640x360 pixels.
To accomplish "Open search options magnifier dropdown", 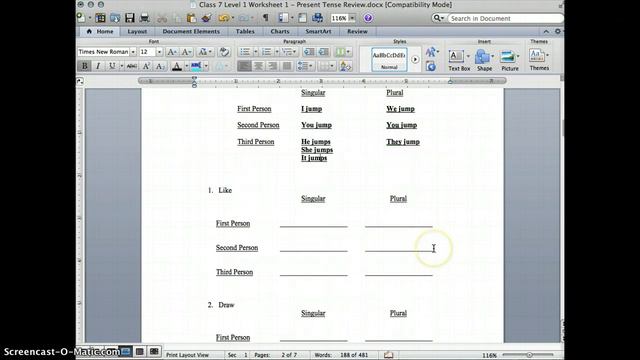I will coord(438,18).
